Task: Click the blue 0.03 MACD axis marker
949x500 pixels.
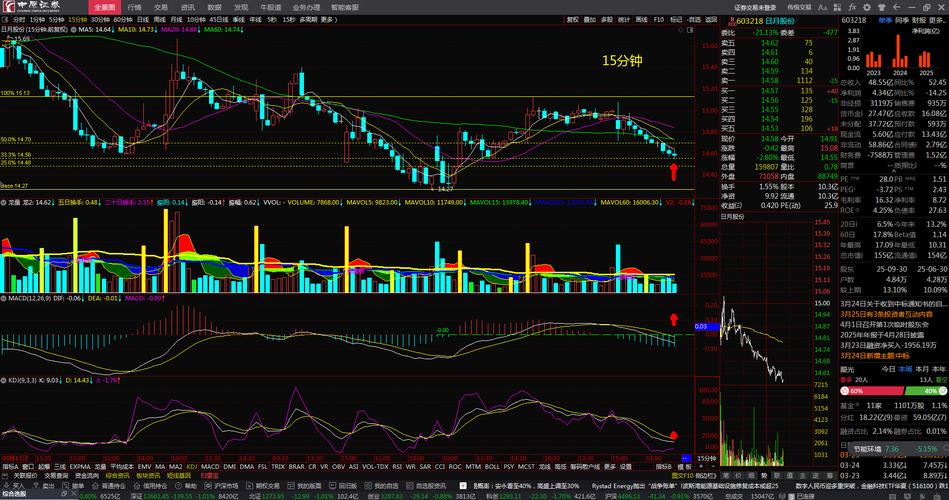Action: click(700, 326)
